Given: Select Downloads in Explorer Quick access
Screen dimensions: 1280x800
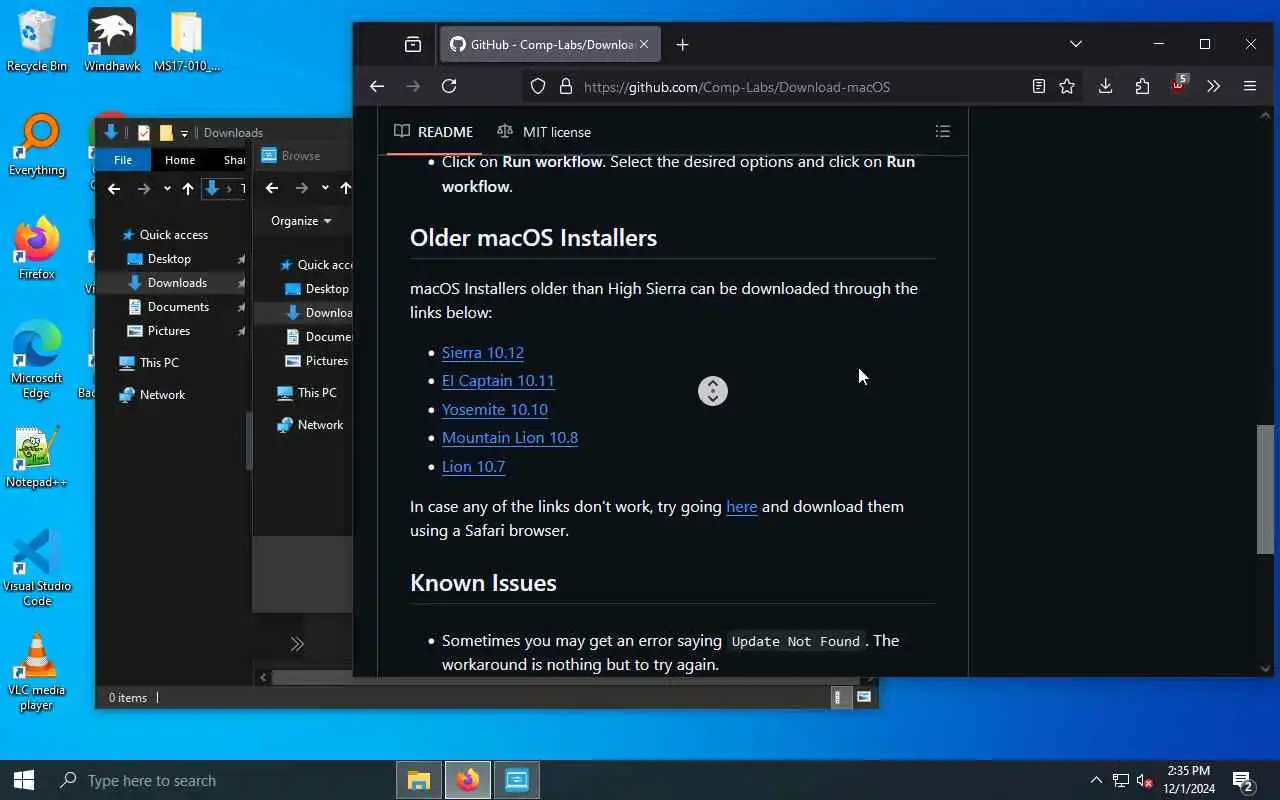Looking at the screenshot, I should coord(177,283).
